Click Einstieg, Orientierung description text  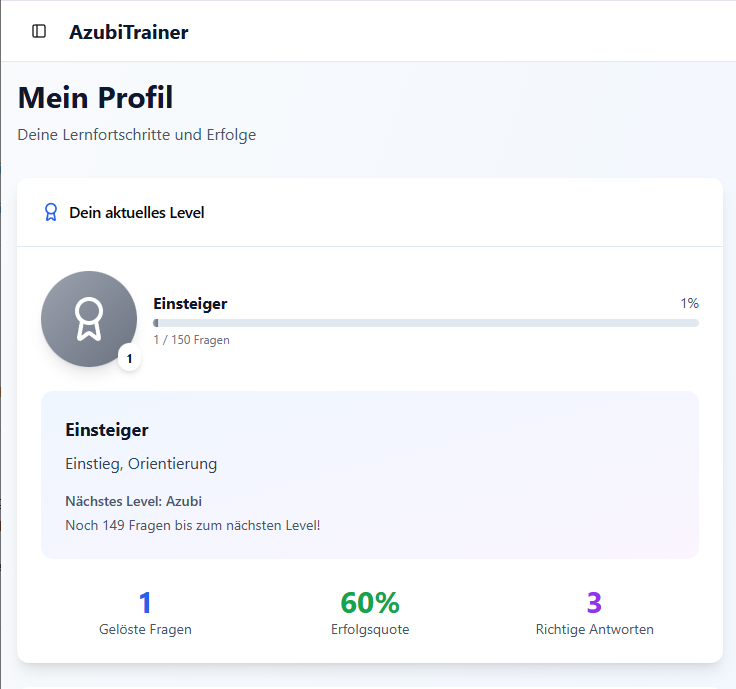(x=141, y=464)
